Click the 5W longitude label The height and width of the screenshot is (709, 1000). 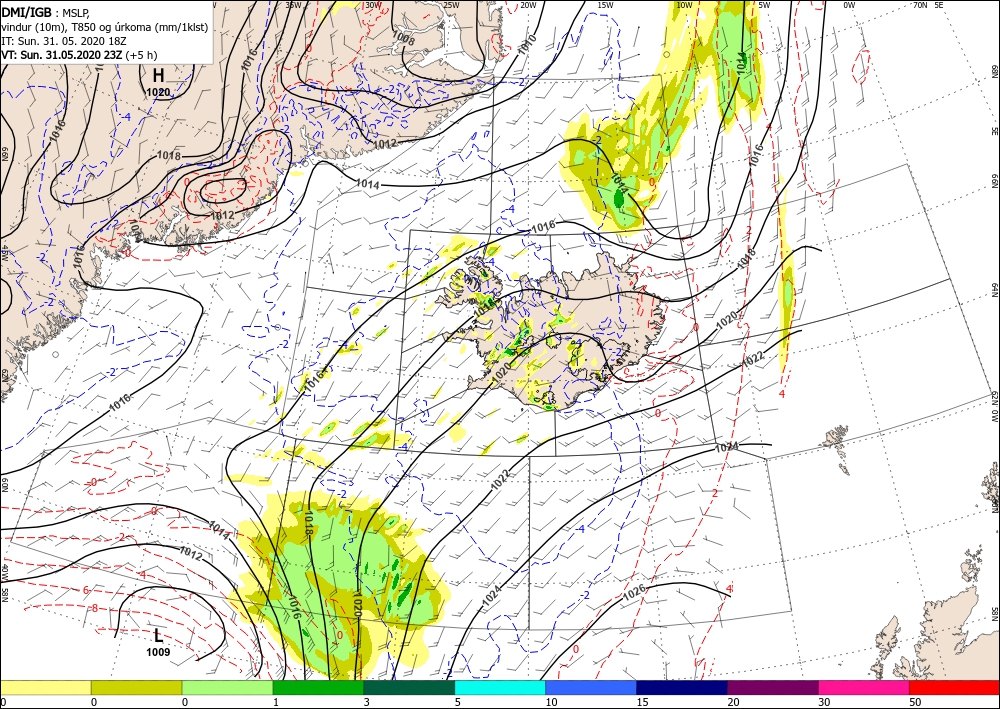pyautogui.click(x=764, y=5)
